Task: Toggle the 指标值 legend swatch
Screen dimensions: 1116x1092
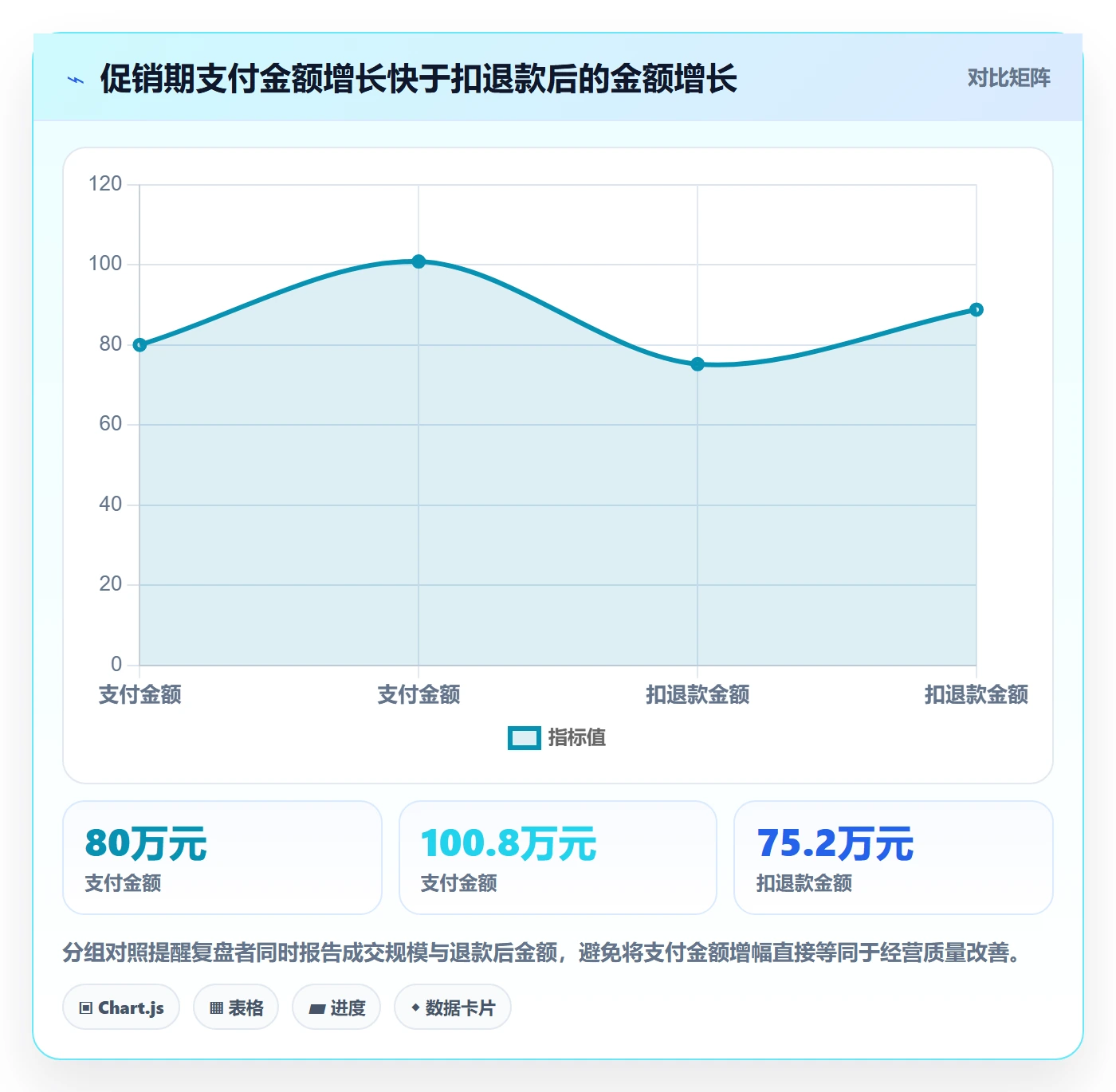Action: coord(524,738)
